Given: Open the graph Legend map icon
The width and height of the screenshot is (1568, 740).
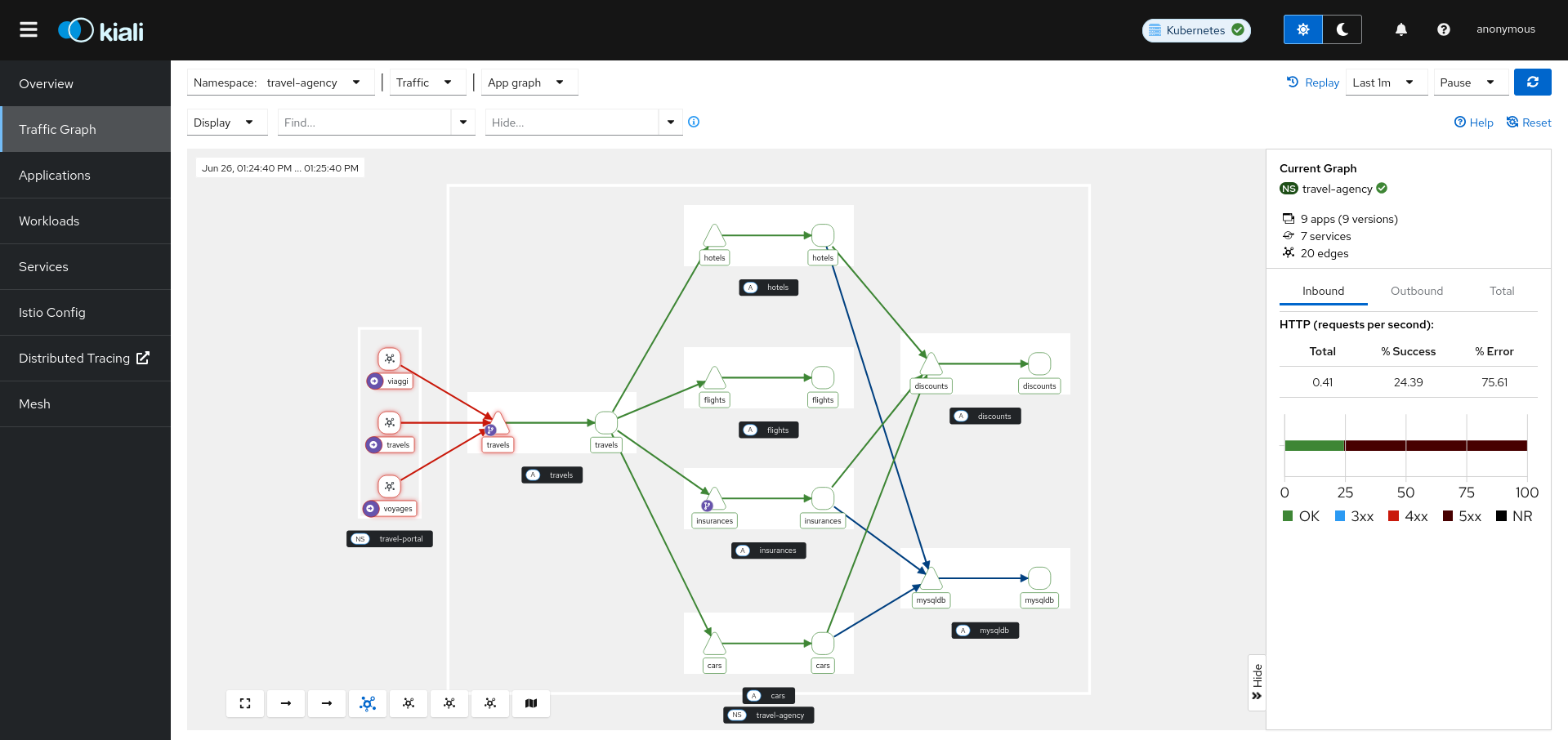Looking at the screenshot, I should click(531, 703).
